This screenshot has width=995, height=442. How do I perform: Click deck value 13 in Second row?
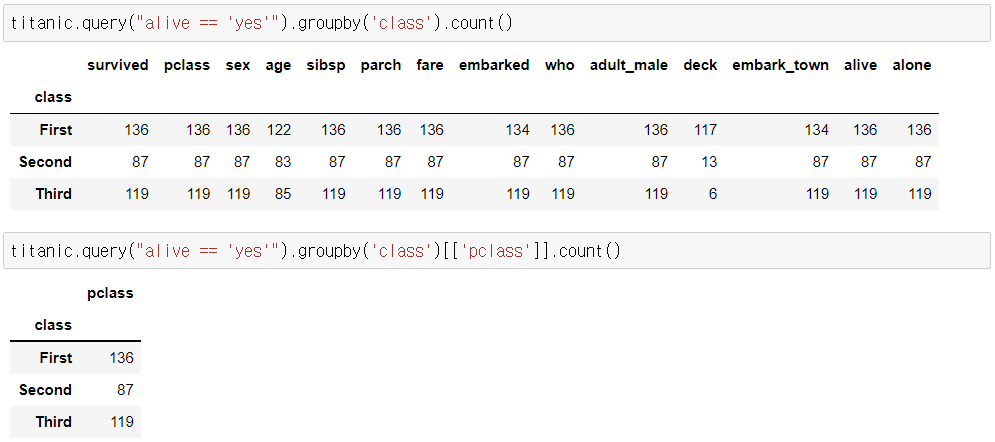click(x=709, y=162)
